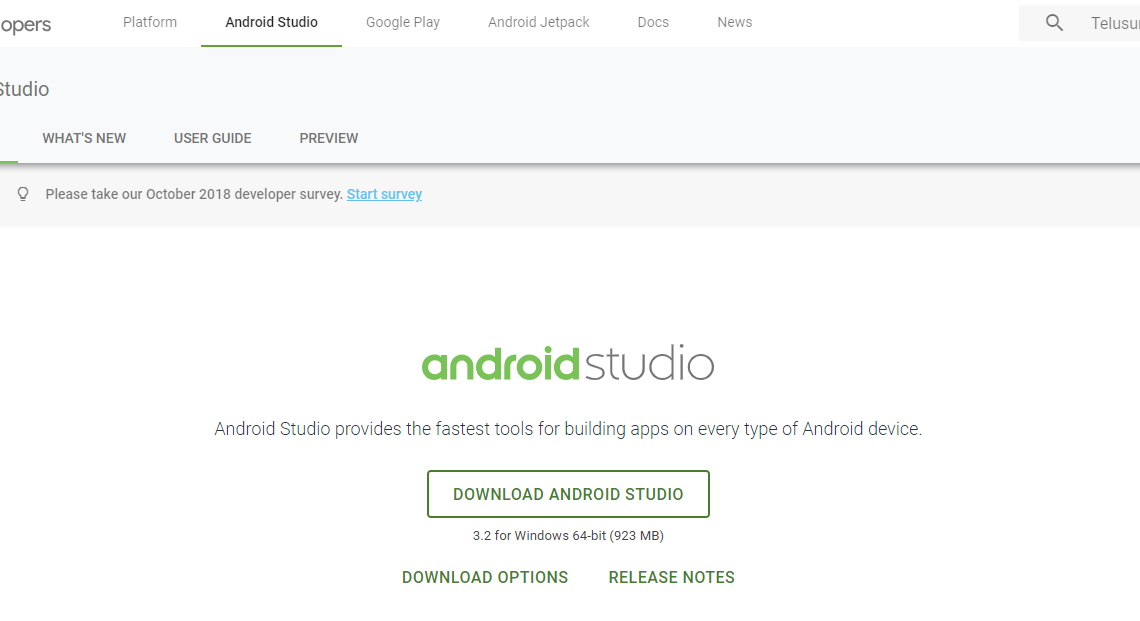1140x621 pixels.
Task: Click the 3.2 for Windows 64-bit text
Action: (568, 536)
